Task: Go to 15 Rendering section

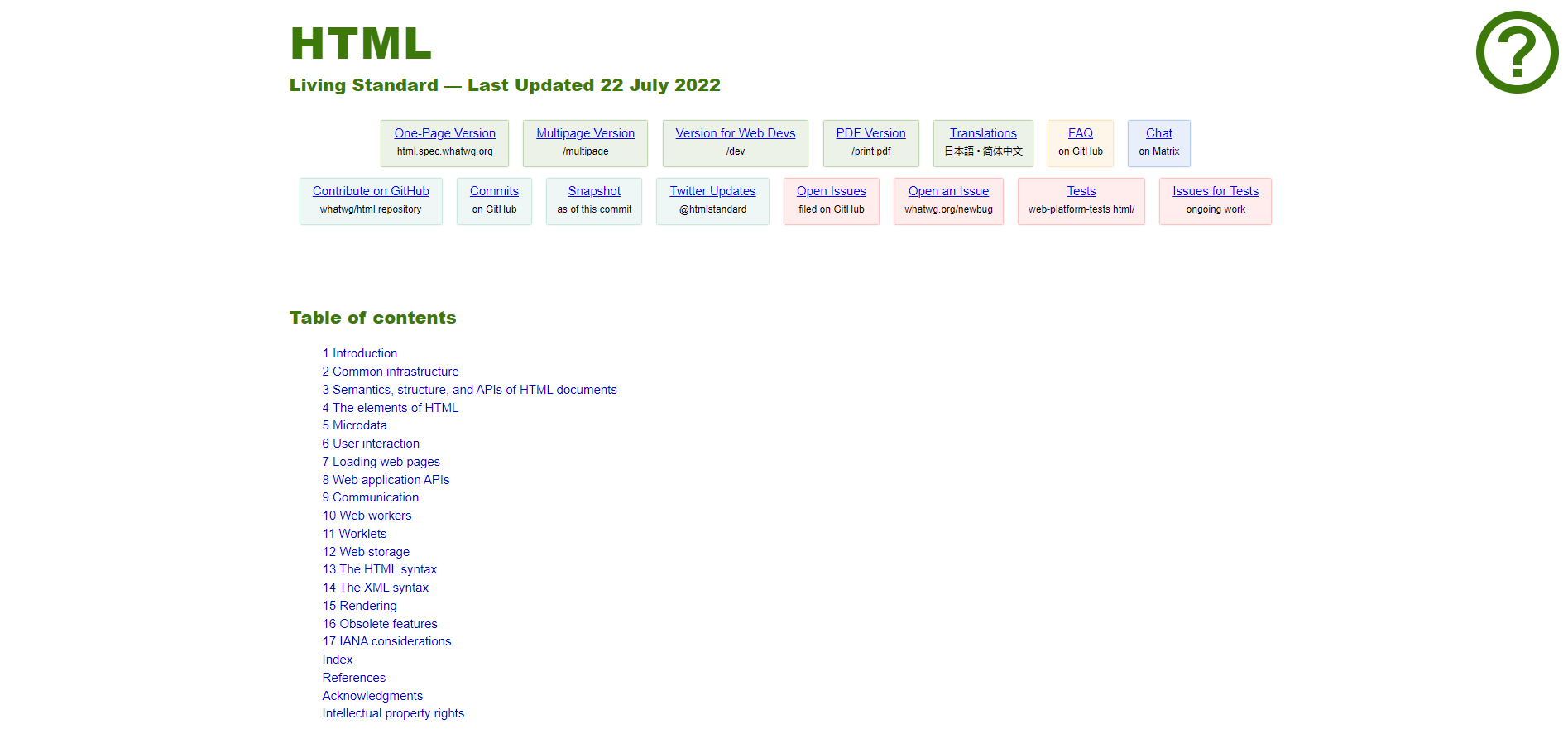Action: 359,606
